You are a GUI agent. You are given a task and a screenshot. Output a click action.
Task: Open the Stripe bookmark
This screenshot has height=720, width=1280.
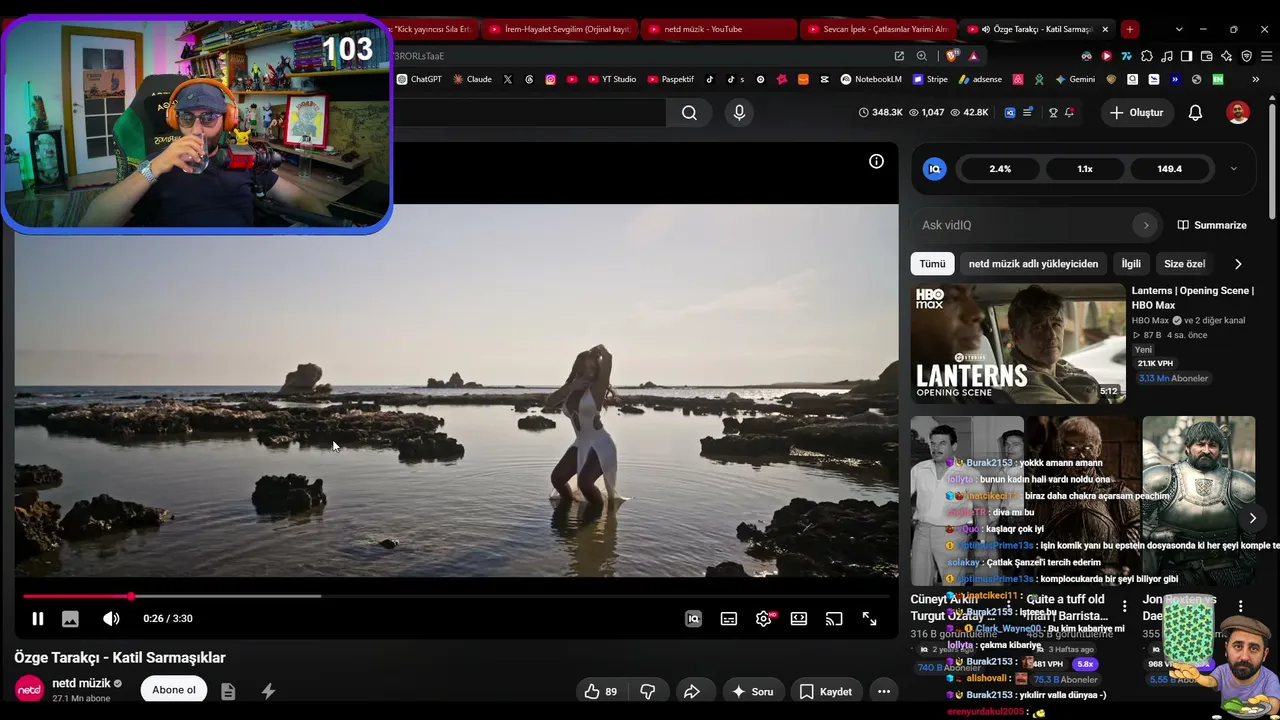click(930, 79)
